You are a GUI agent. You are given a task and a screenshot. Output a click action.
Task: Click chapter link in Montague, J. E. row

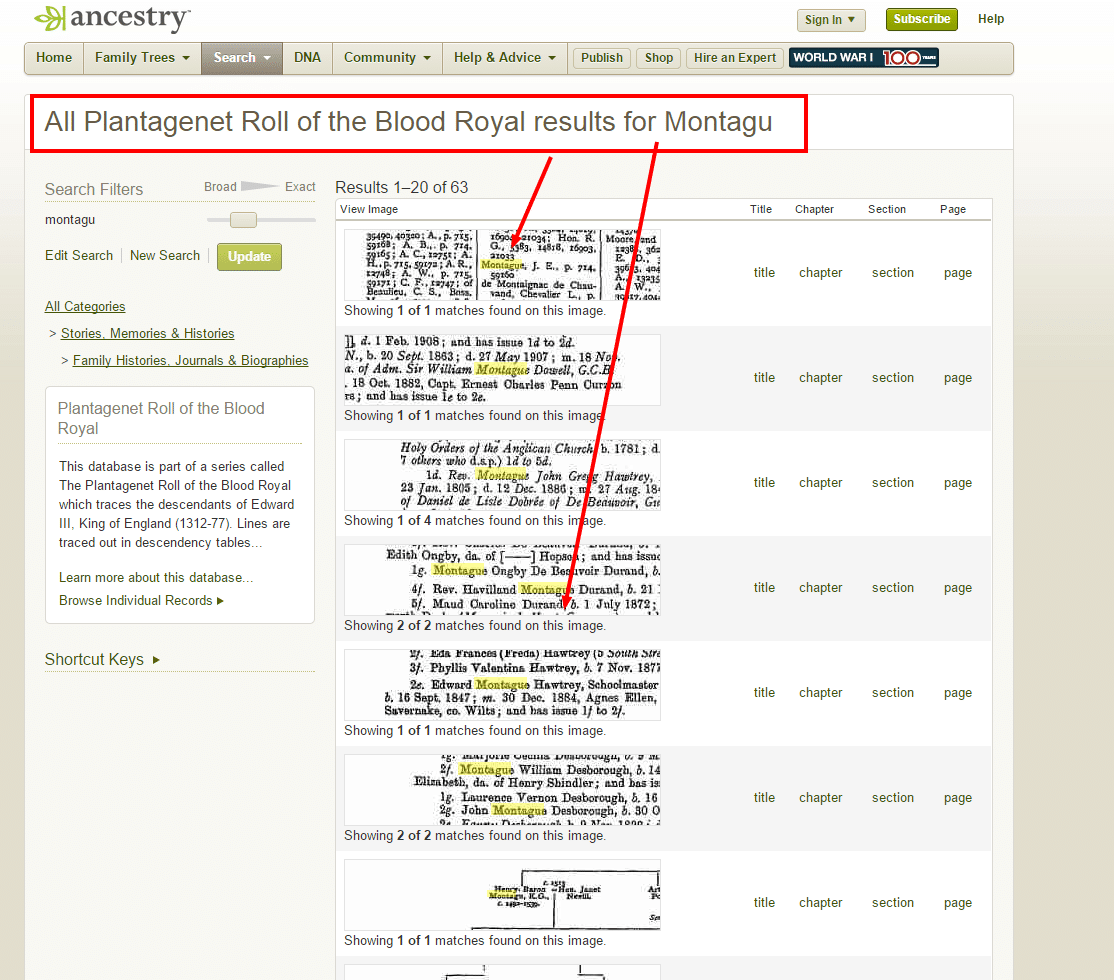pos(821,273)
